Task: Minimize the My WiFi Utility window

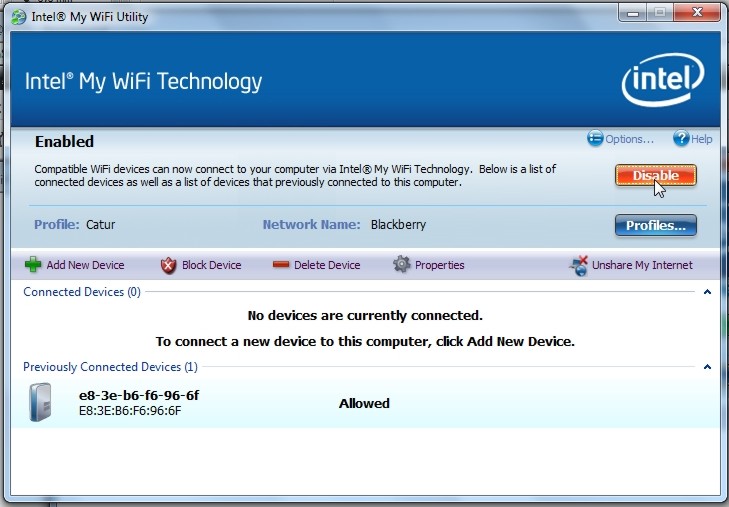Action: point(632,13)
